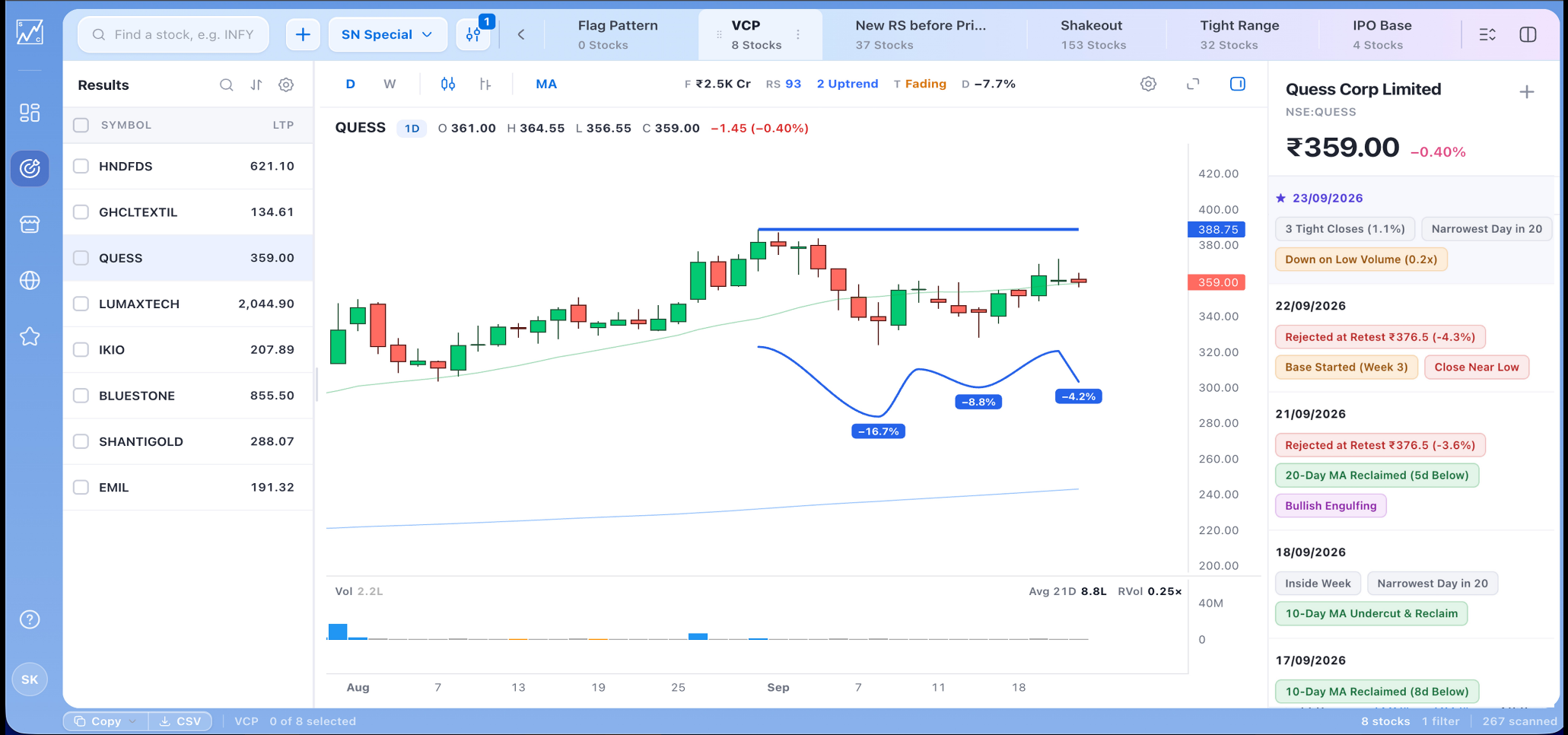1568x735 pixels.
Task: Switch to the Tight Range tab
Action: 1239,35
